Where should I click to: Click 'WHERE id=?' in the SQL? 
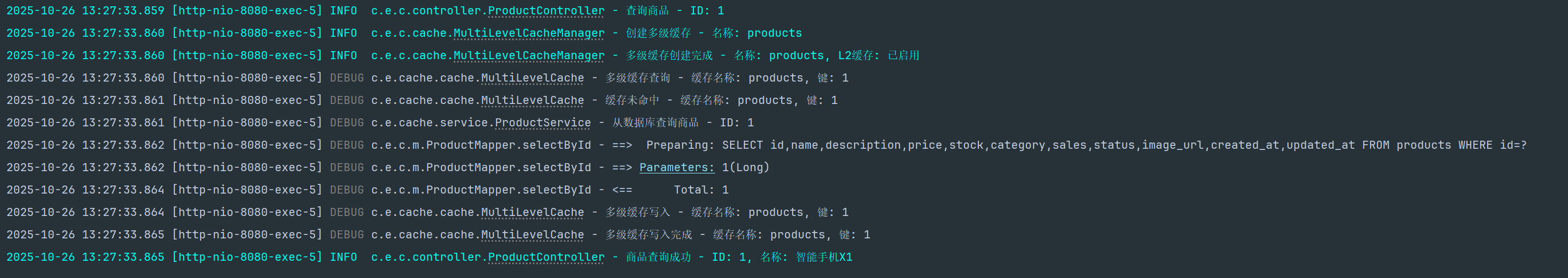tap(1492, 145)
